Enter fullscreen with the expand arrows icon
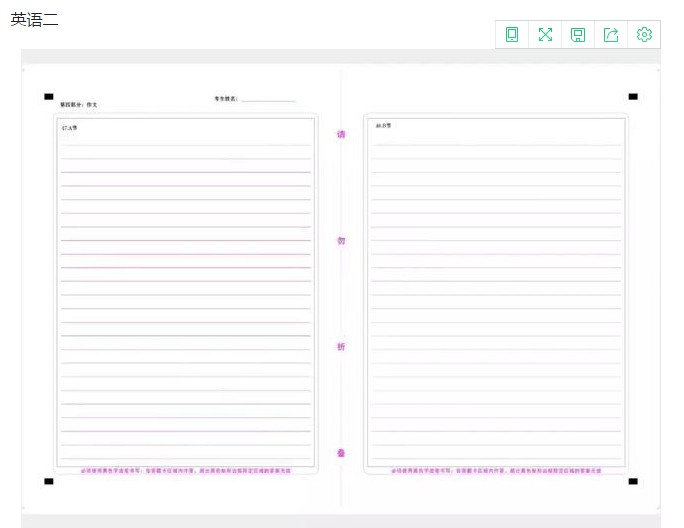The width and height of the screenshot is (684, 528). point(545,35)
